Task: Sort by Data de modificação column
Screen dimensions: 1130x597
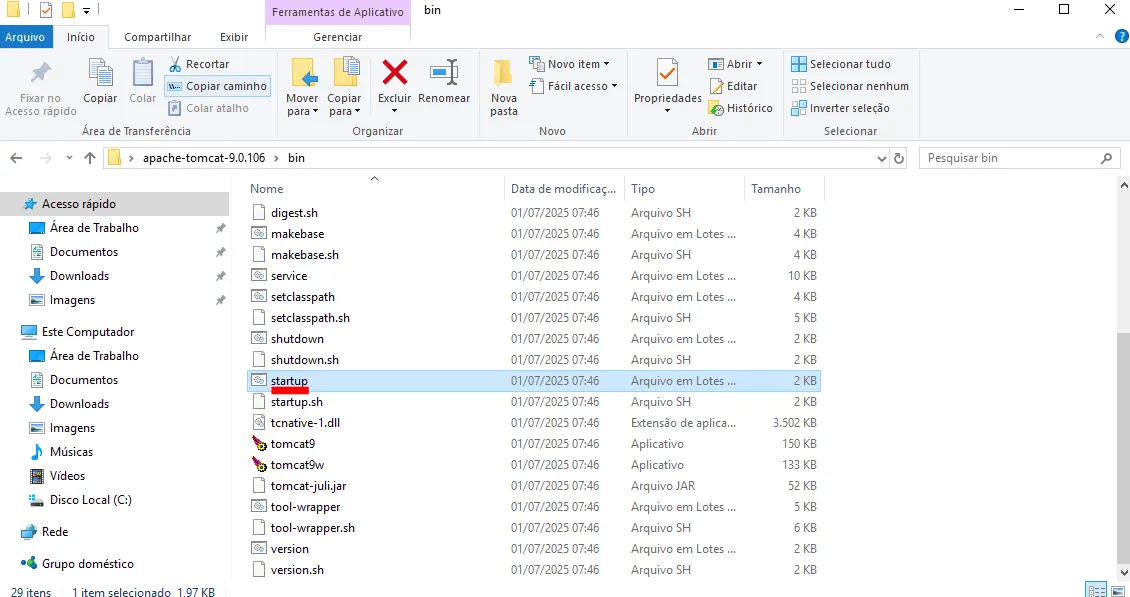Action: click(x=564, y=189)
